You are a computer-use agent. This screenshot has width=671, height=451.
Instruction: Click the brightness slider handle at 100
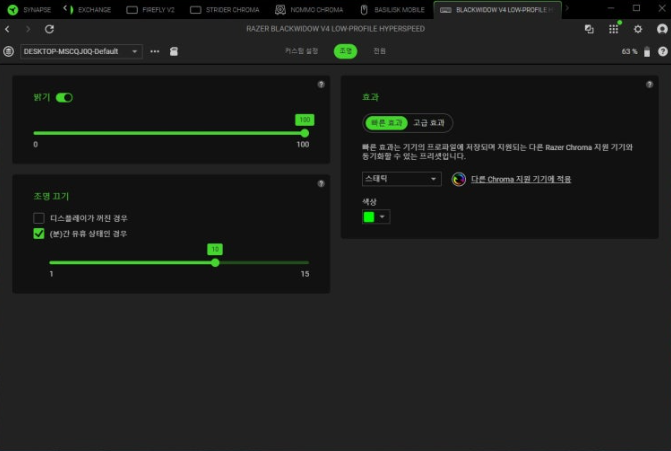click(x=305, y=133)
